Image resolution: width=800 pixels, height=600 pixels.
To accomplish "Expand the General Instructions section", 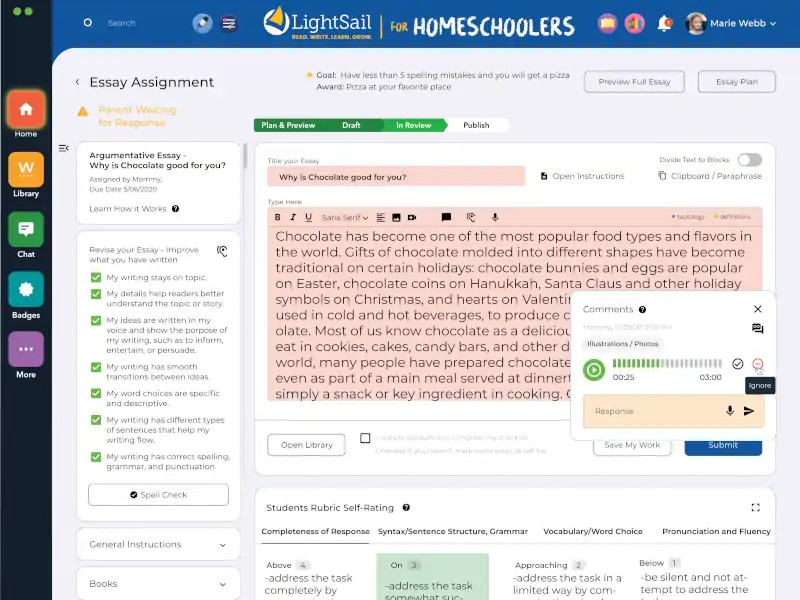I will (158, 544).
